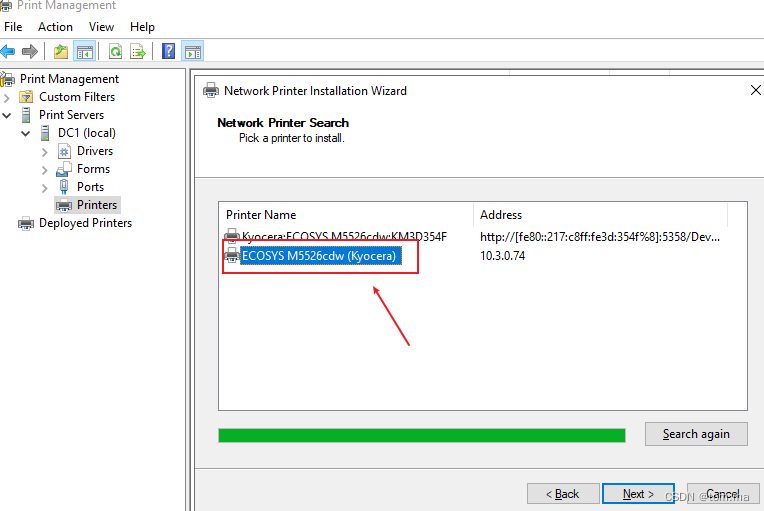Image resolution: width=764 pixels, height=511 pixels.
Task: Select Ports tree label
Action: click(x=91, y=187)
